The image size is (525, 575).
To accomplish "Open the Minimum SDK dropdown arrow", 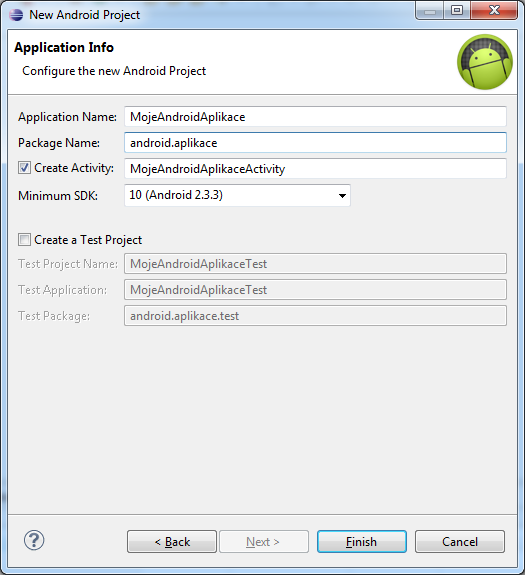I will pos(342,195).
